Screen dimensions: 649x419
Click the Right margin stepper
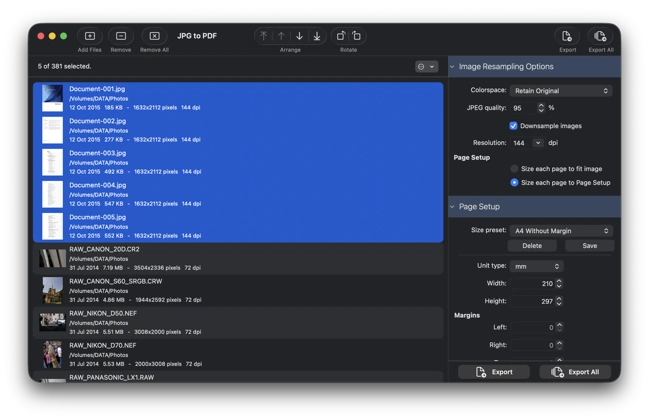(559, 345)
